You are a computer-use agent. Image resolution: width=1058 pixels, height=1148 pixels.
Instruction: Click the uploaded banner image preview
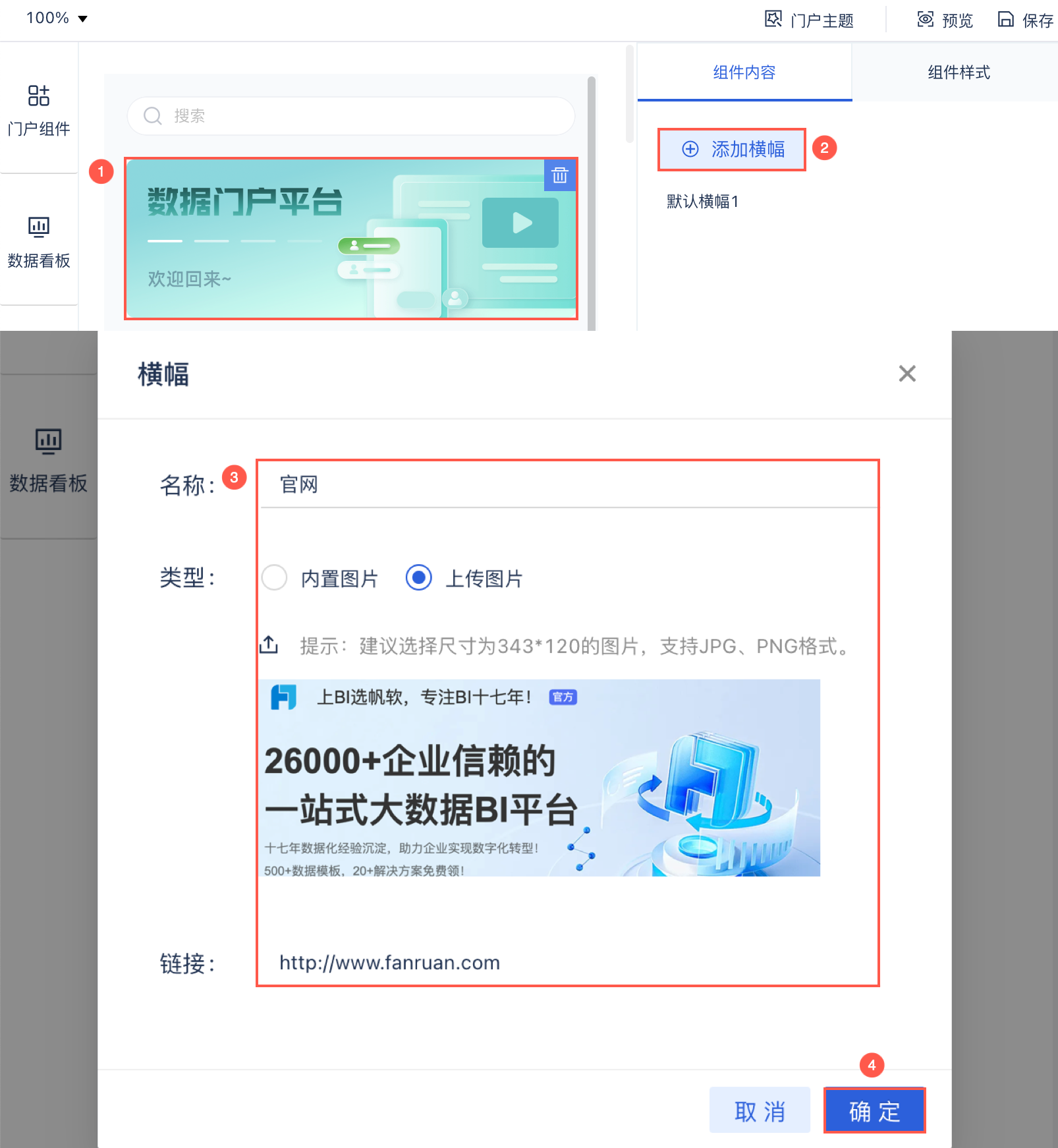pyautogui.click(x=540, y=778)
